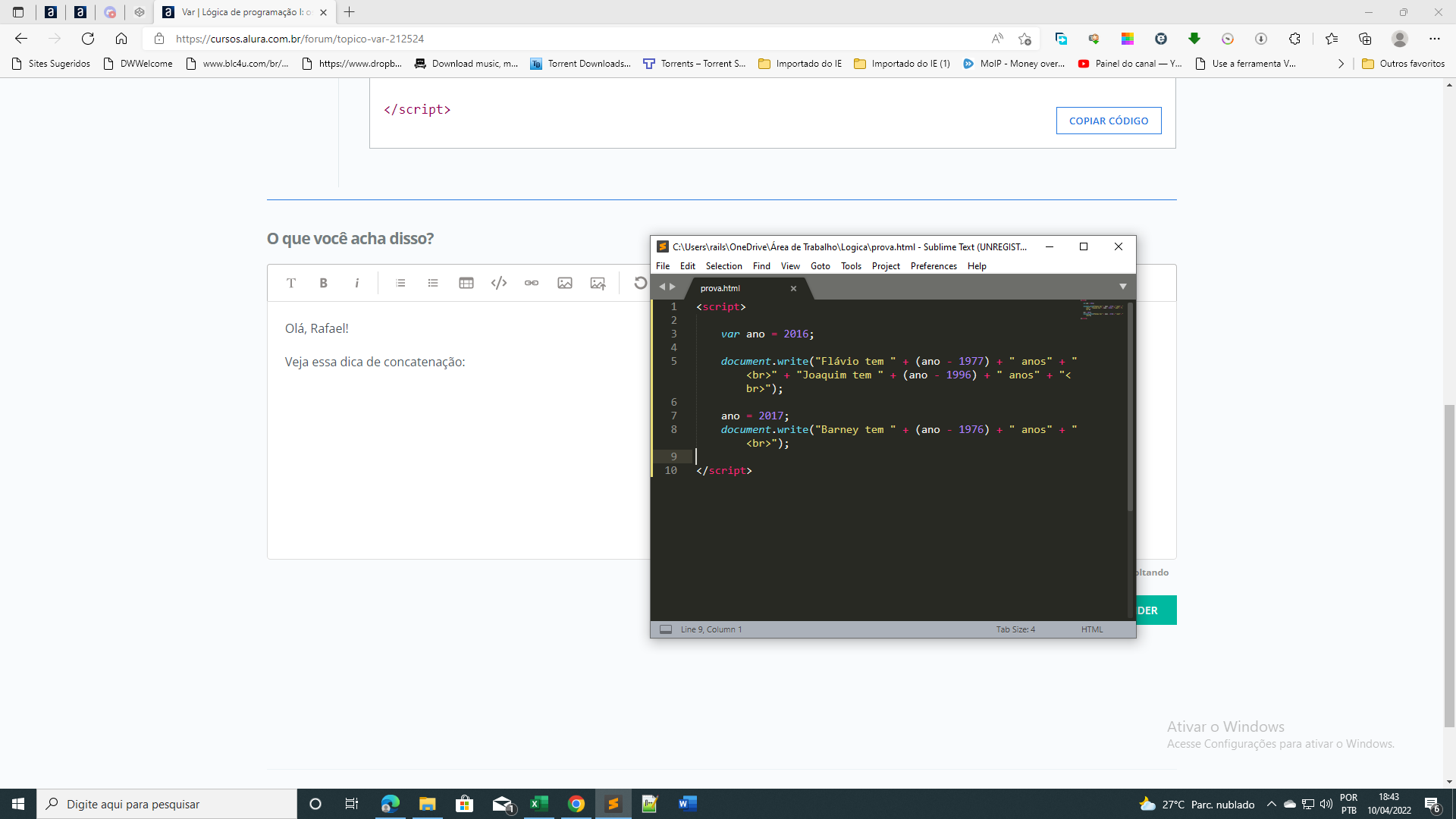Click the bold formatting icon
This screenshot has width=1456, height=819.
click(x=324, y=283)
